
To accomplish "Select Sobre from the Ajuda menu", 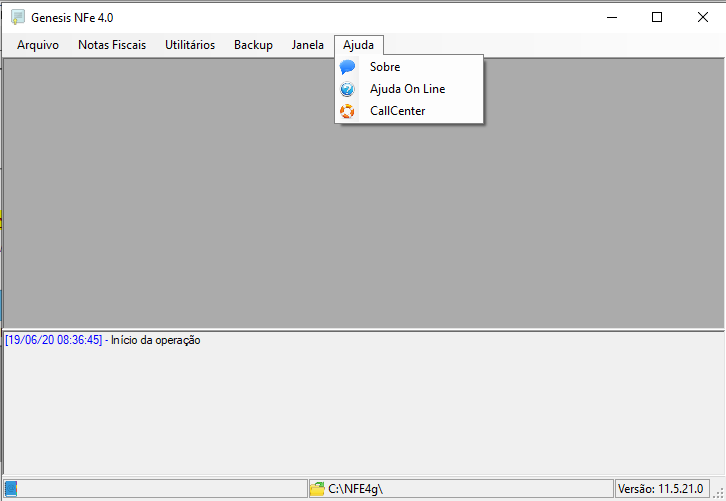I will 409,67.
